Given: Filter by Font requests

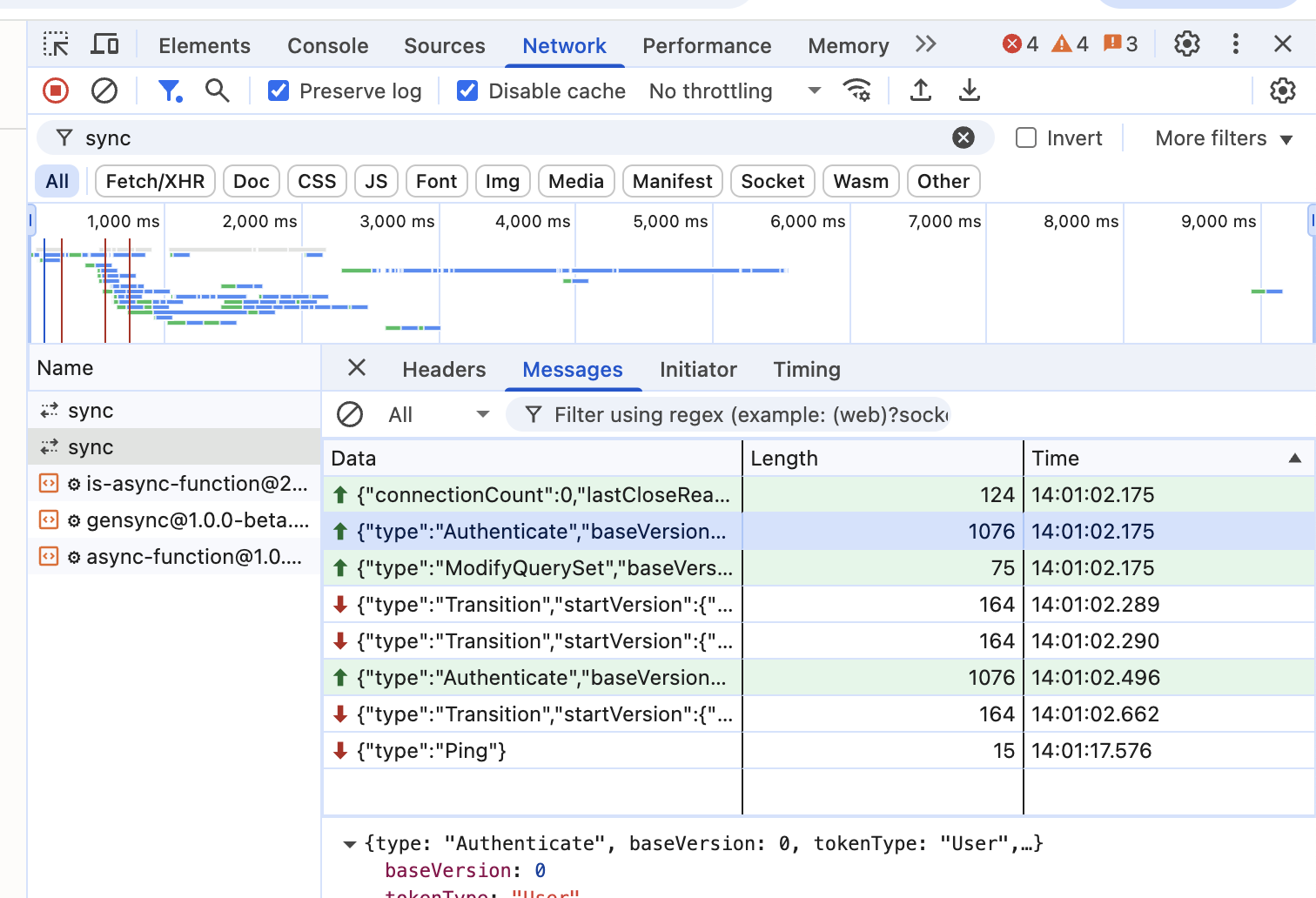Looking at the screenshot, I should (436, 181).
